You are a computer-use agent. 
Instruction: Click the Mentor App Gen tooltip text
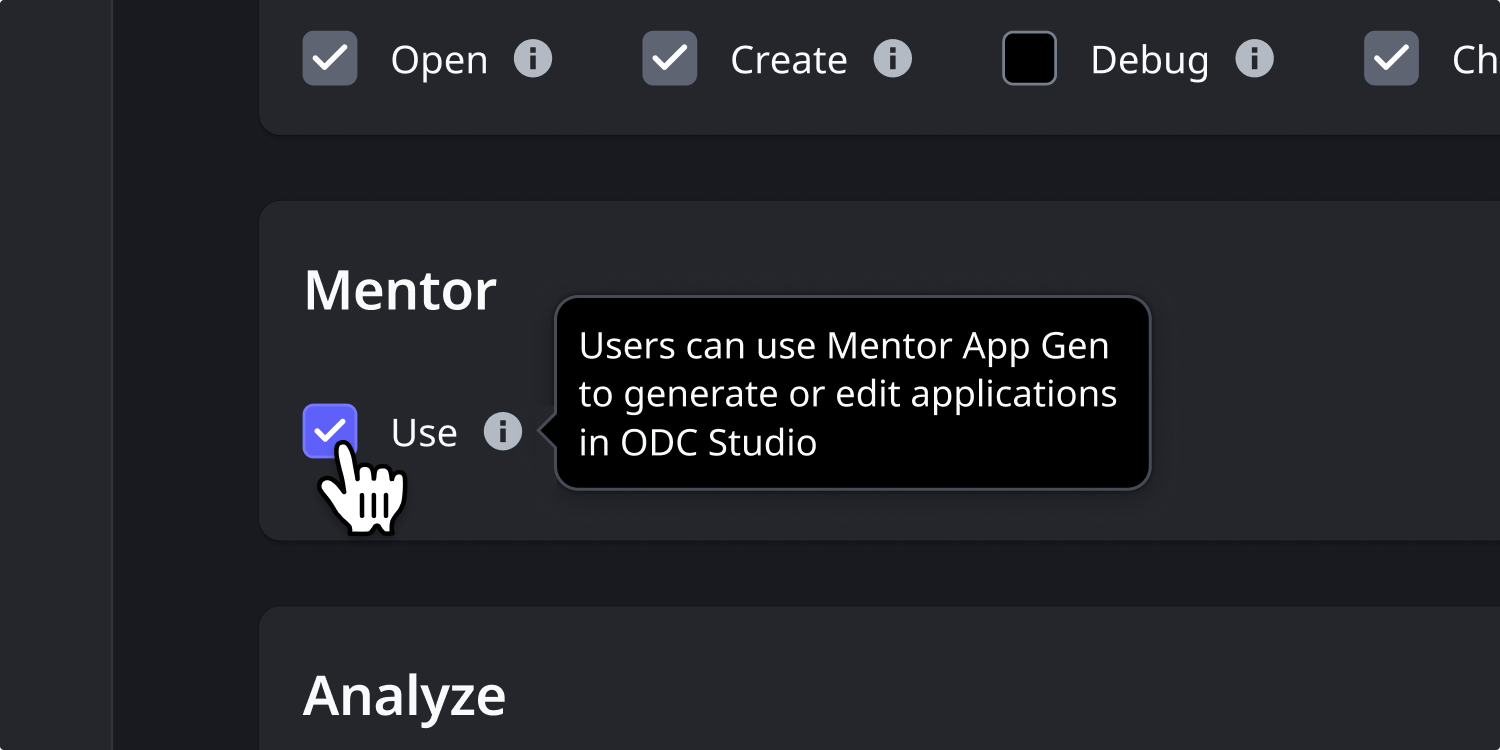[848, 394]
